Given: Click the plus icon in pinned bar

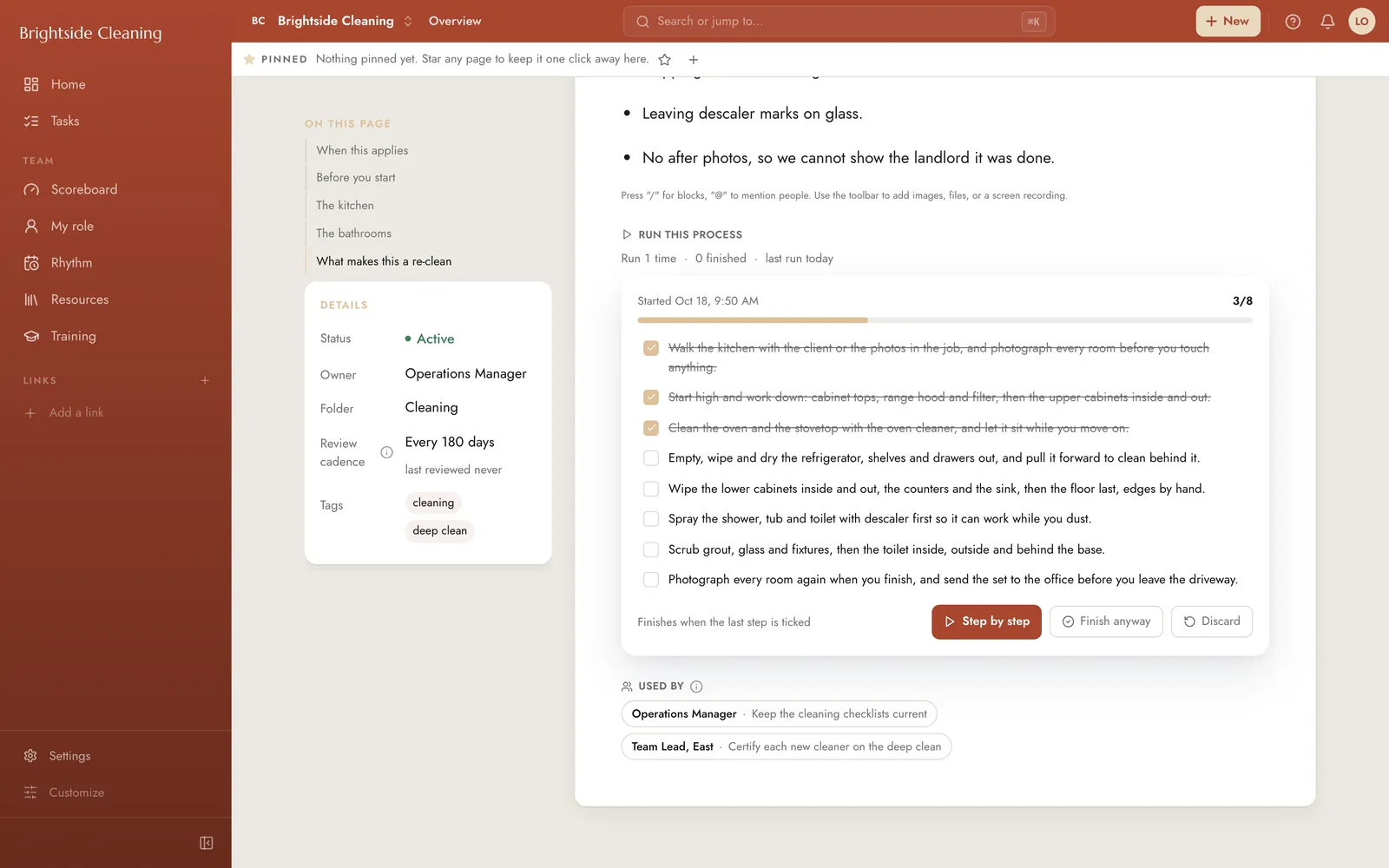Looking at the screenshot, I should 694,60.
